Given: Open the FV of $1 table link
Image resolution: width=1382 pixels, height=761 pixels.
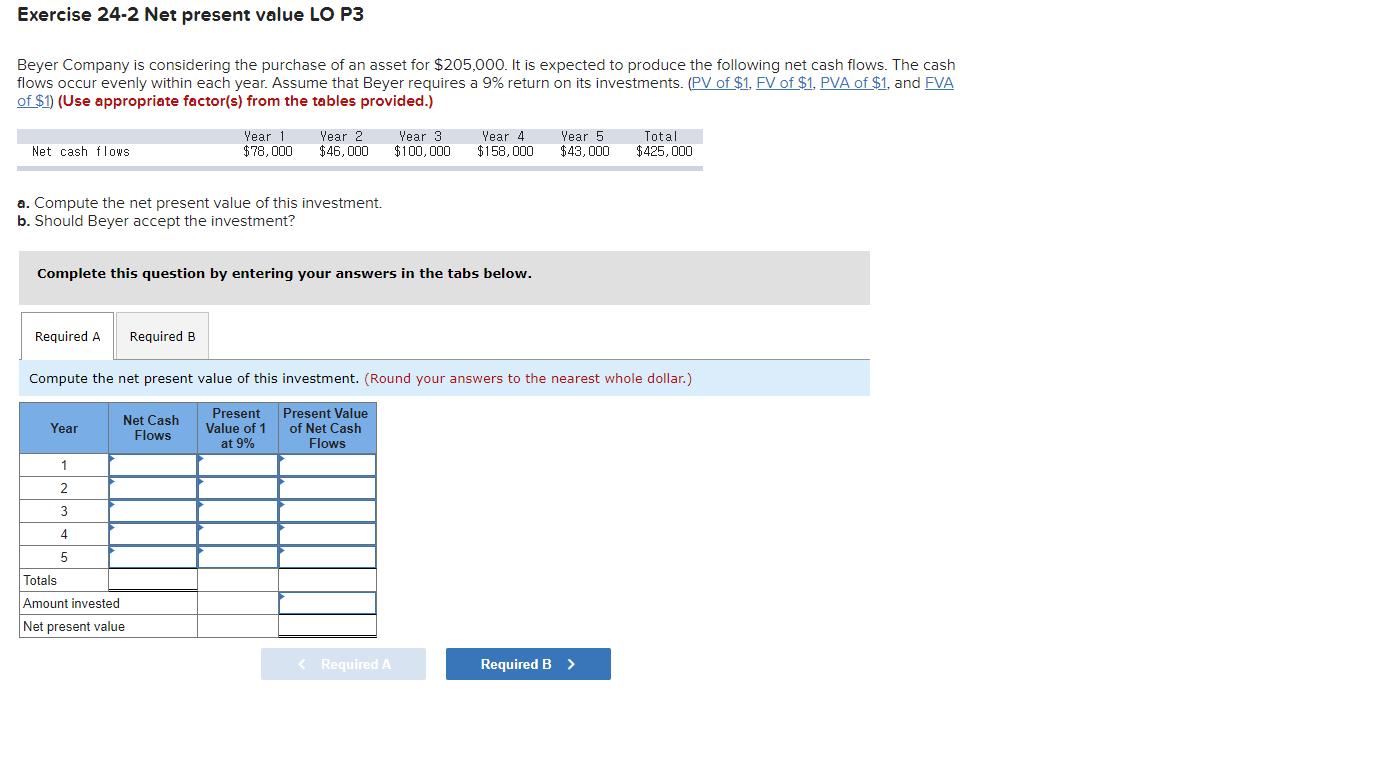Looking at the screenshot, I should (784, 83).
